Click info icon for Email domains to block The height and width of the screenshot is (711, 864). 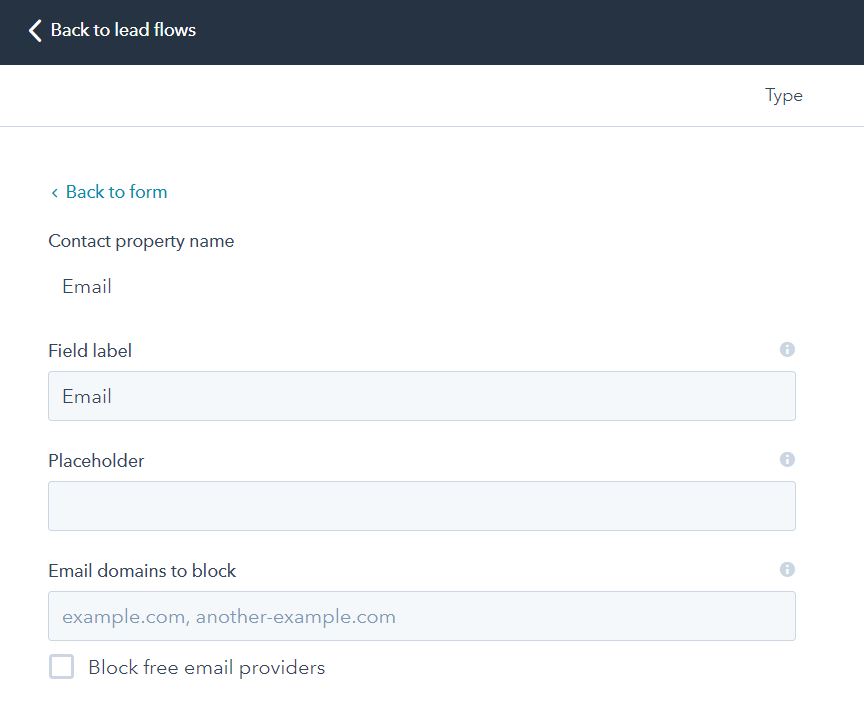(x=787, y=570)
